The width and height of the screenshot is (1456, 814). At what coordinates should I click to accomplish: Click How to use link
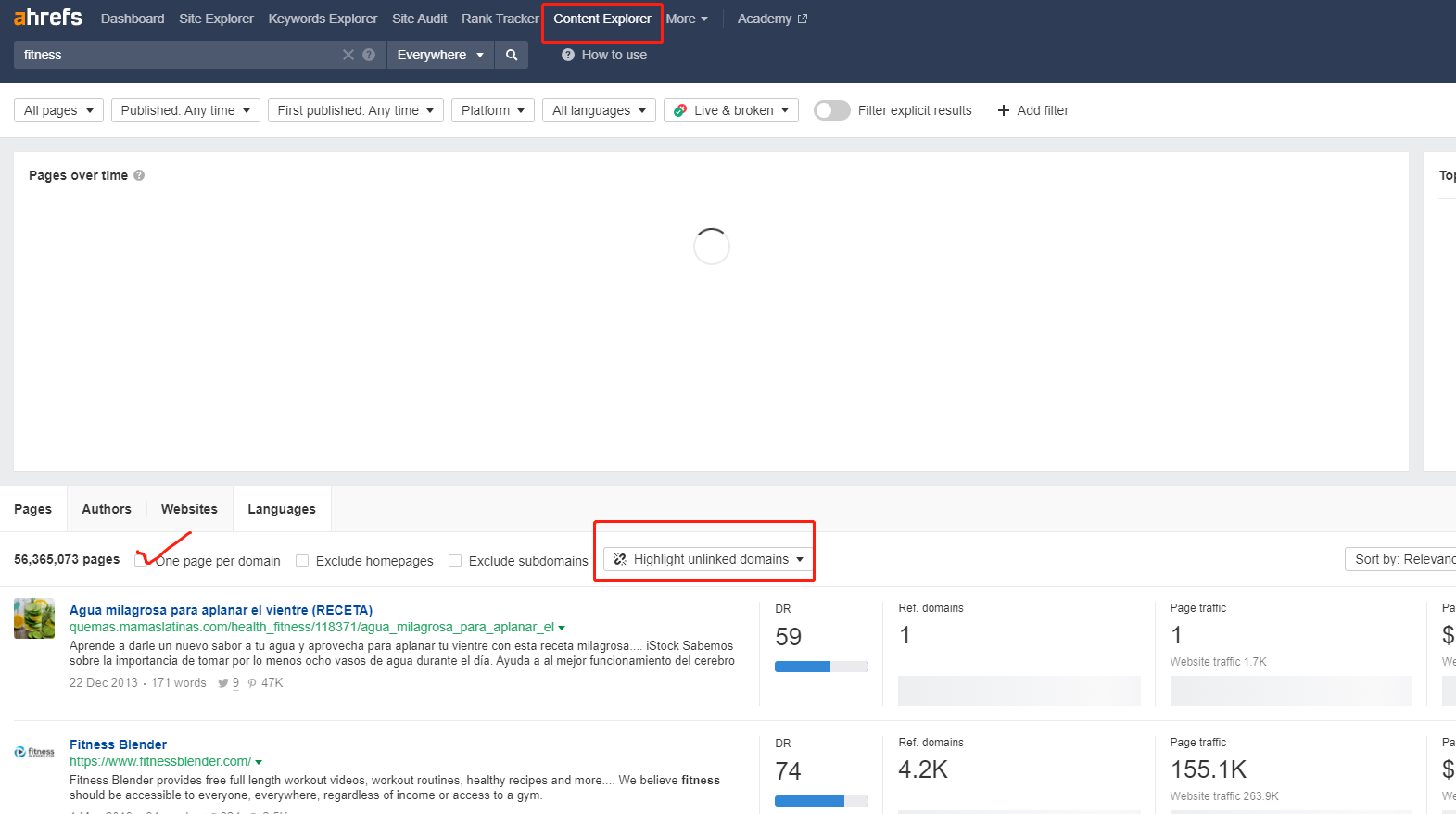pyautogui.click(x=614, y=55)
